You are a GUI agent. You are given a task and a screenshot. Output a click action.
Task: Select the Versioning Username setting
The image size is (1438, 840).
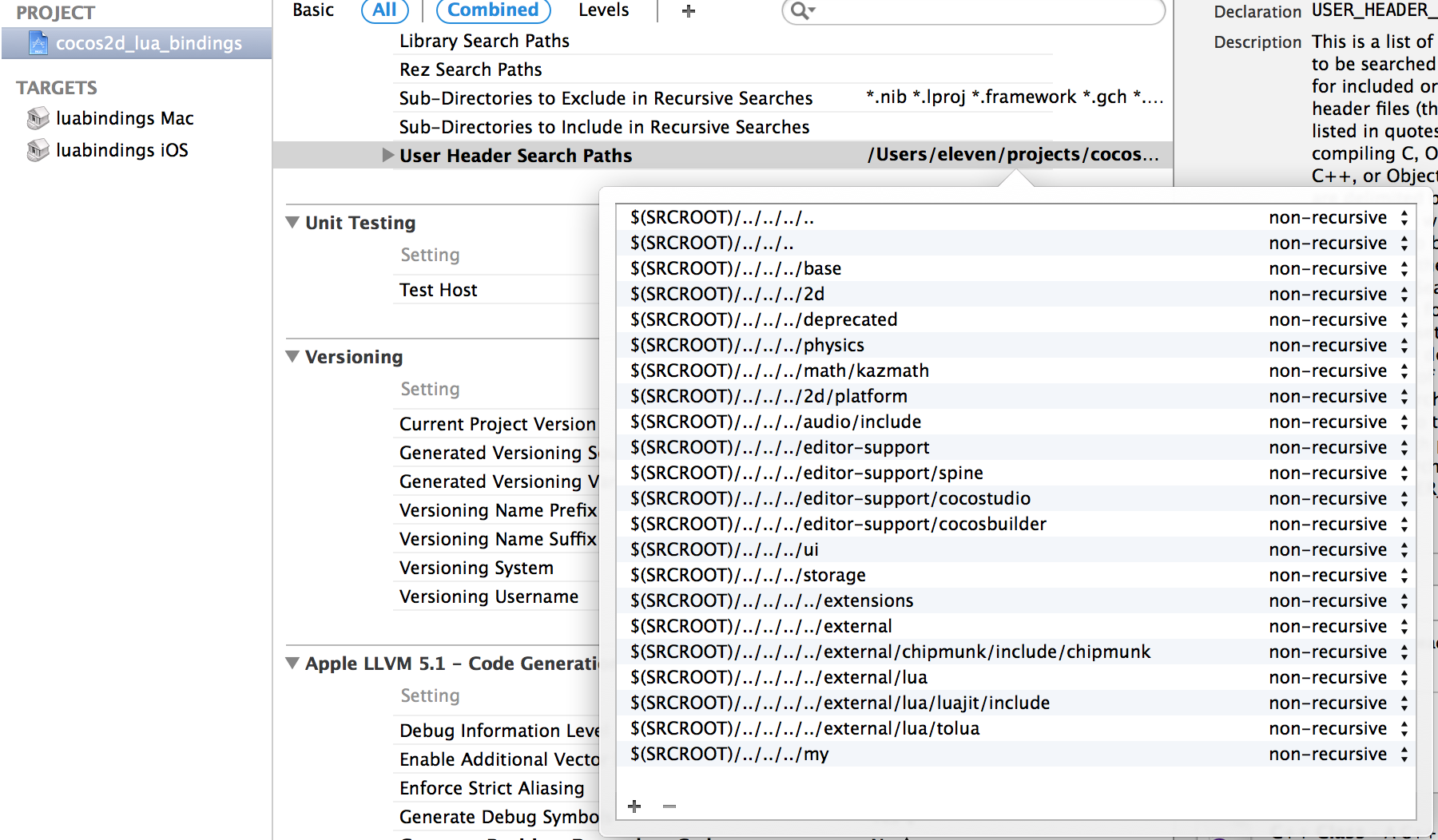click(x=489, y=596)
